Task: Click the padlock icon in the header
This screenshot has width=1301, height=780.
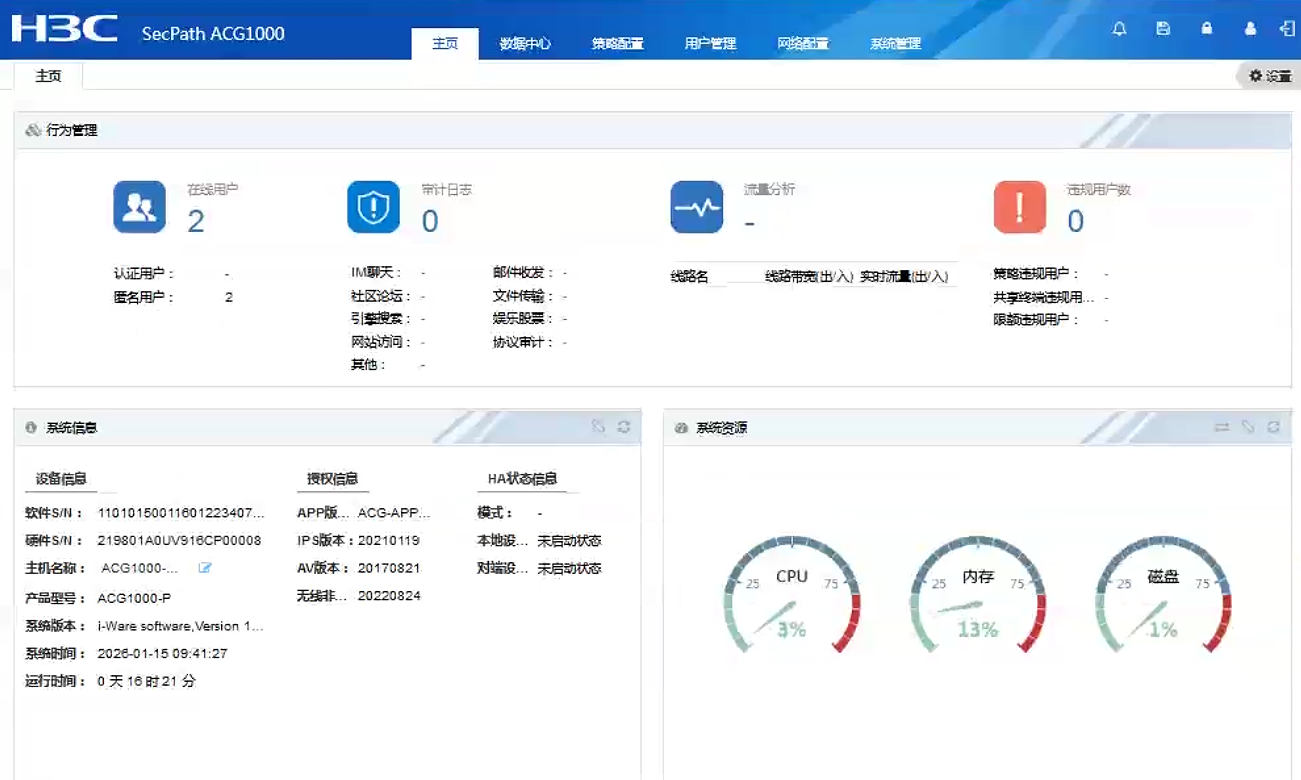Action: (x=1207, y=29)
